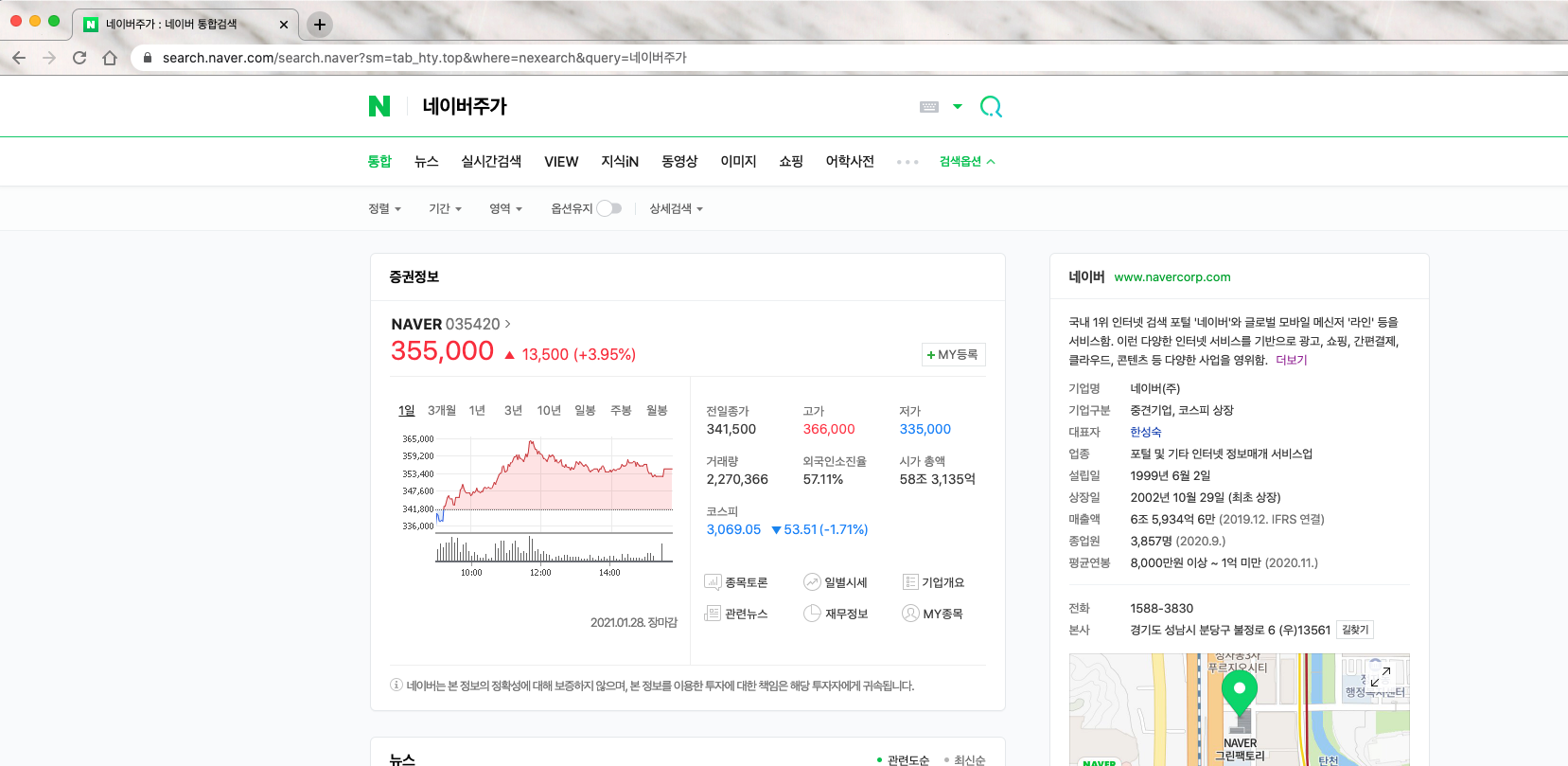
Task: Click 더보기 to expand company description
Action: click(x=1291, y=360)
